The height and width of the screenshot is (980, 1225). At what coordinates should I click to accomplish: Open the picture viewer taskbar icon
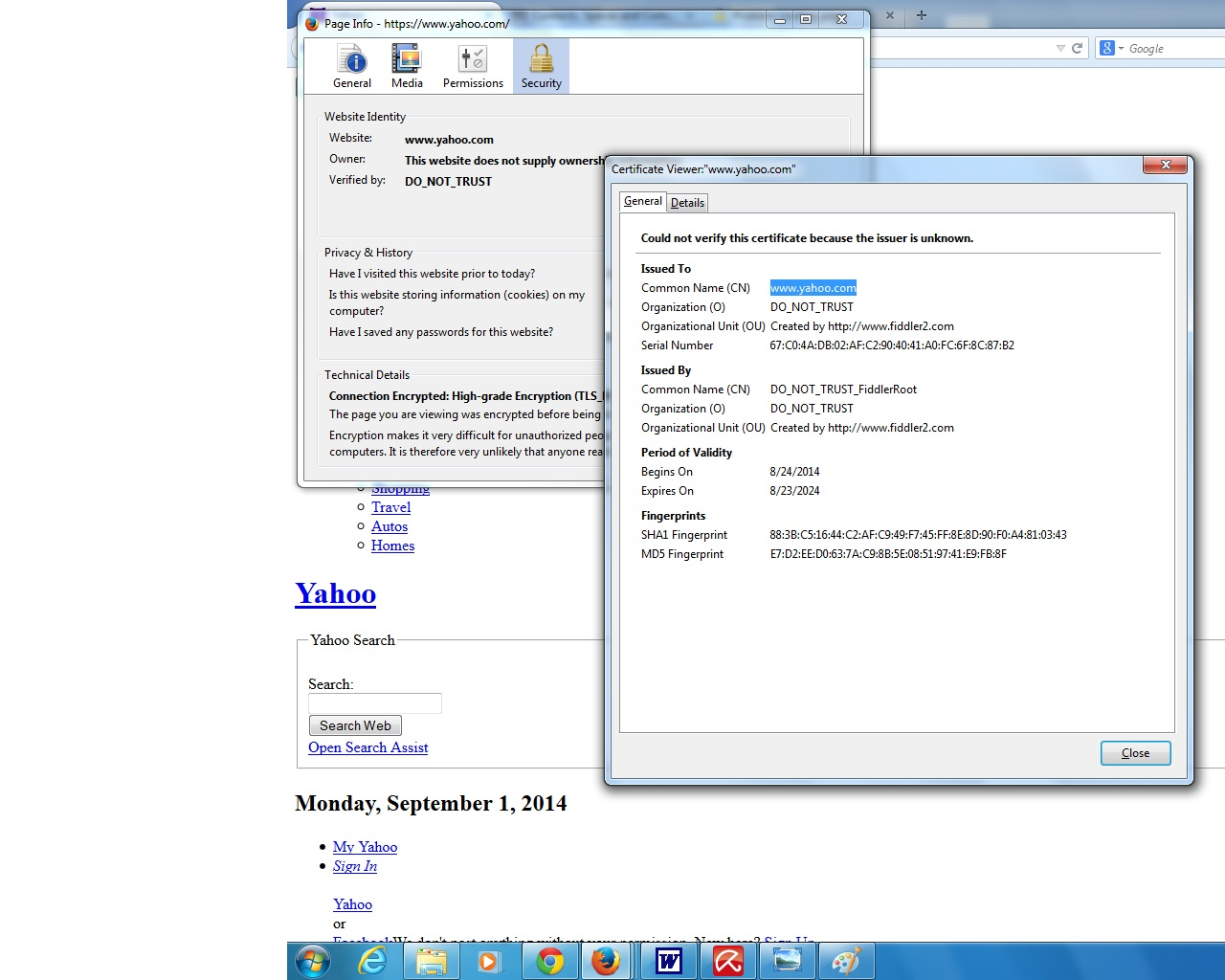pyautogui.click(x=787, y=961)
